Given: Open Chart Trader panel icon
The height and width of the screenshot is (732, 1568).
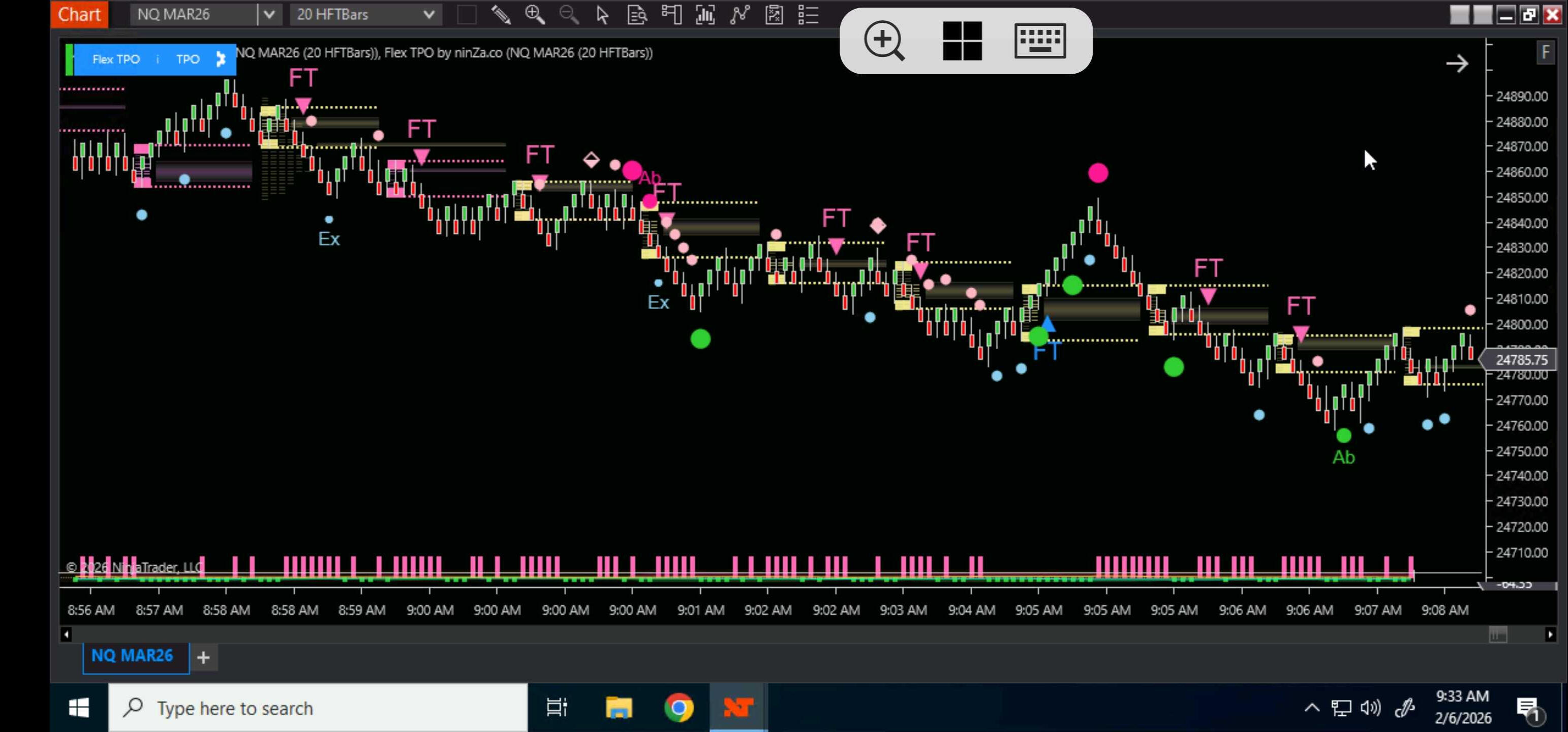Looking at the screenshot, I should pos(671,15).
